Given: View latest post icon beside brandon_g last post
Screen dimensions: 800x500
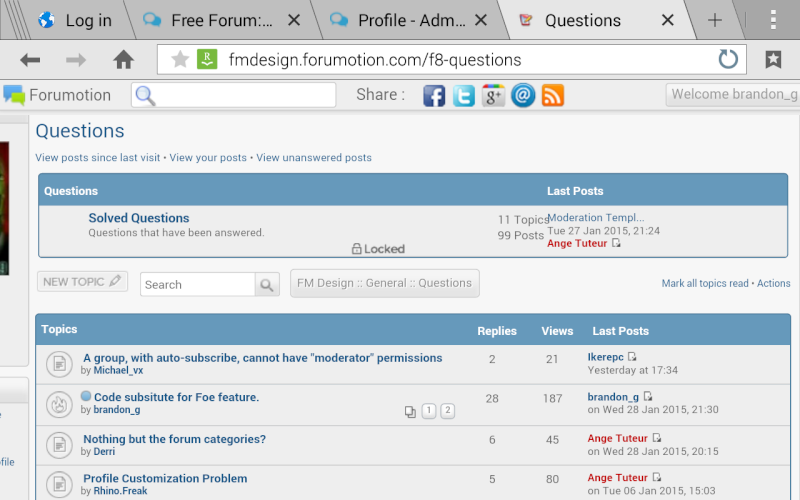Looking at the screenshot, I should pos(648,396).
